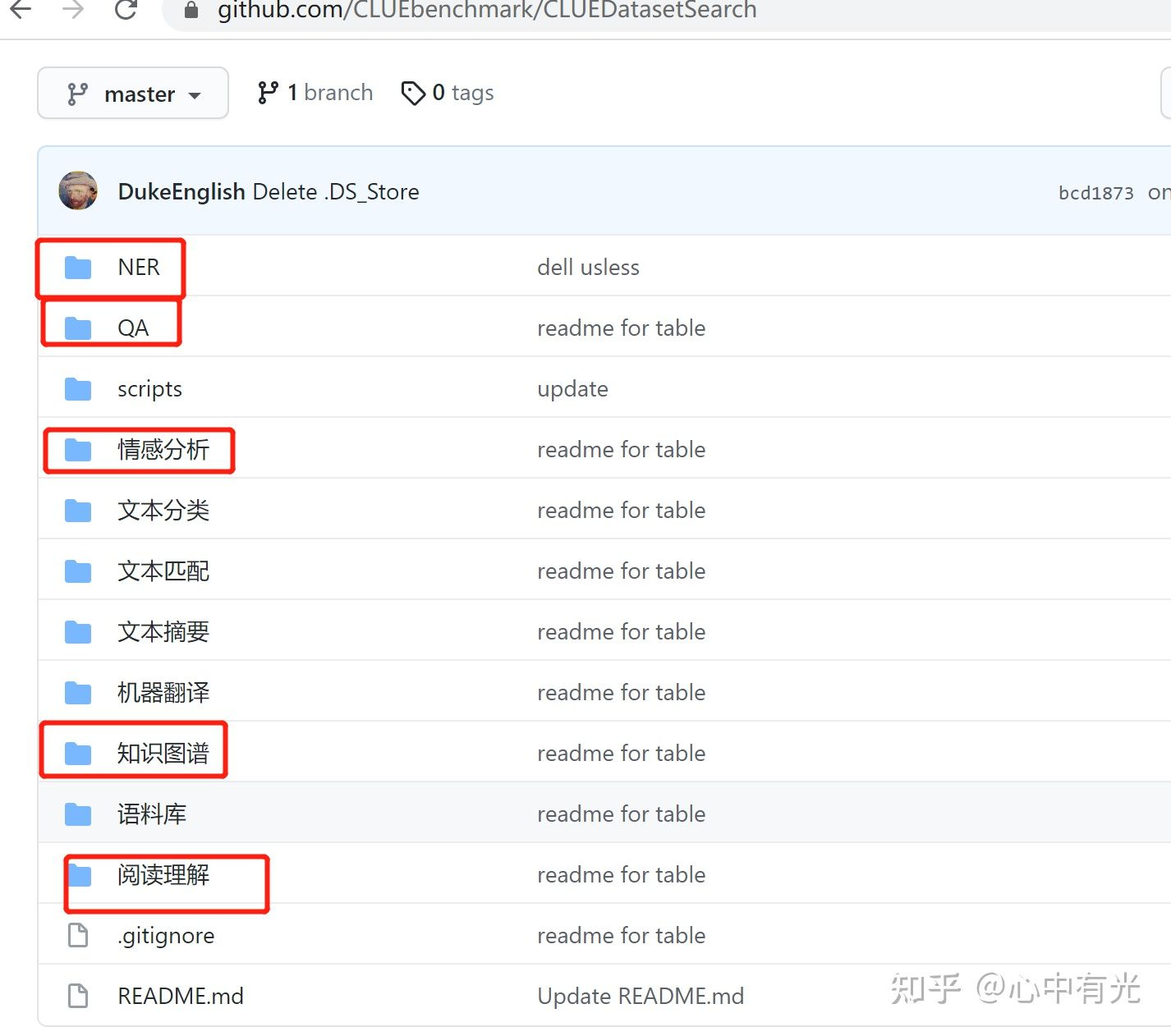Click the browser forward arrow
The width and height of the screenshot is (1171, 1036).
72,9
